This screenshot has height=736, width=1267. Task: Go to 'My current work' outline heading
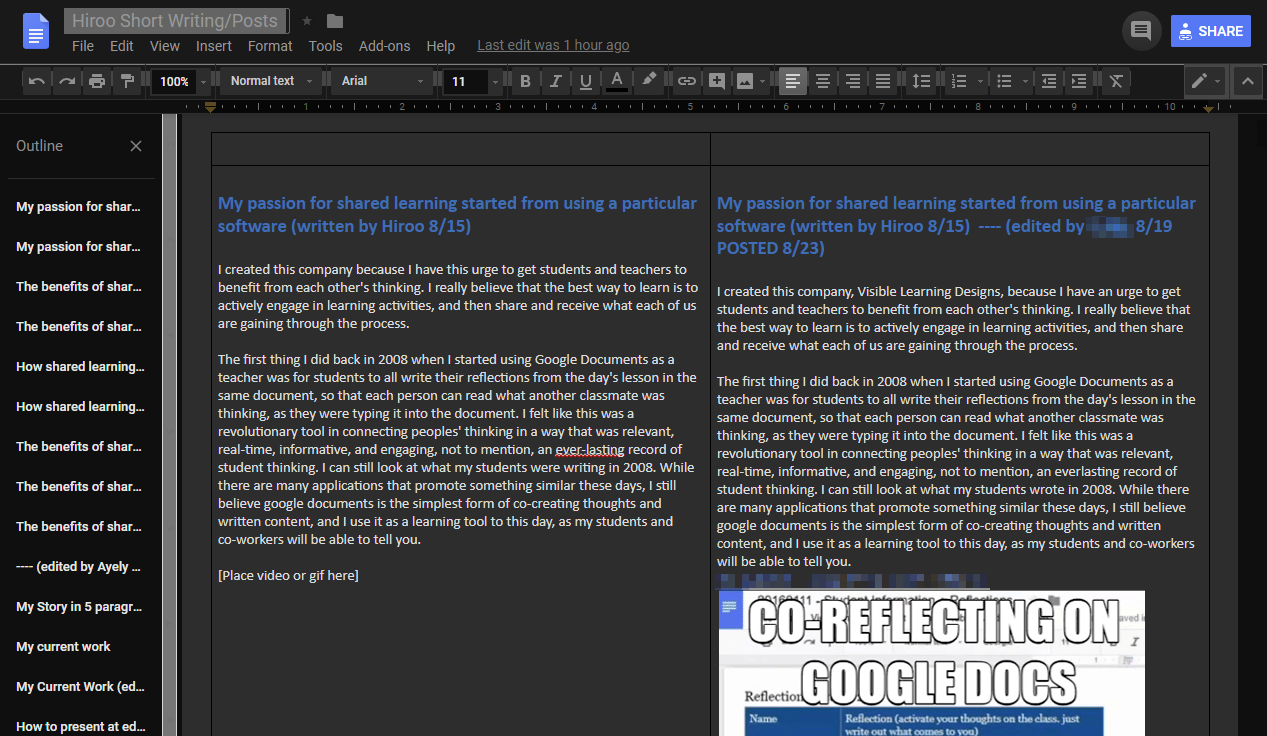[64, 647]
